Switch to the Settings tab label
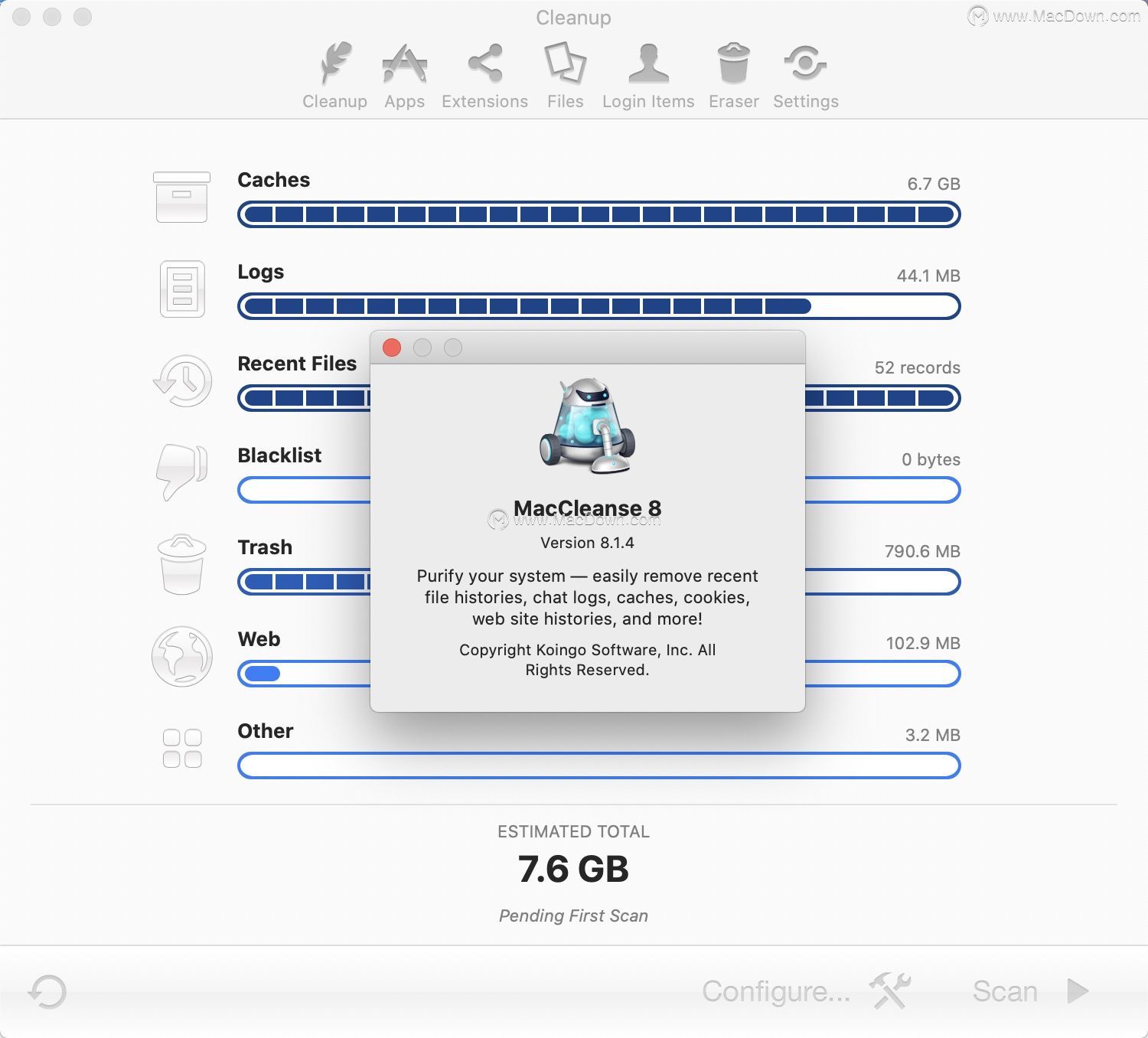This screenshot has height=1038, width=1148. 805,102
